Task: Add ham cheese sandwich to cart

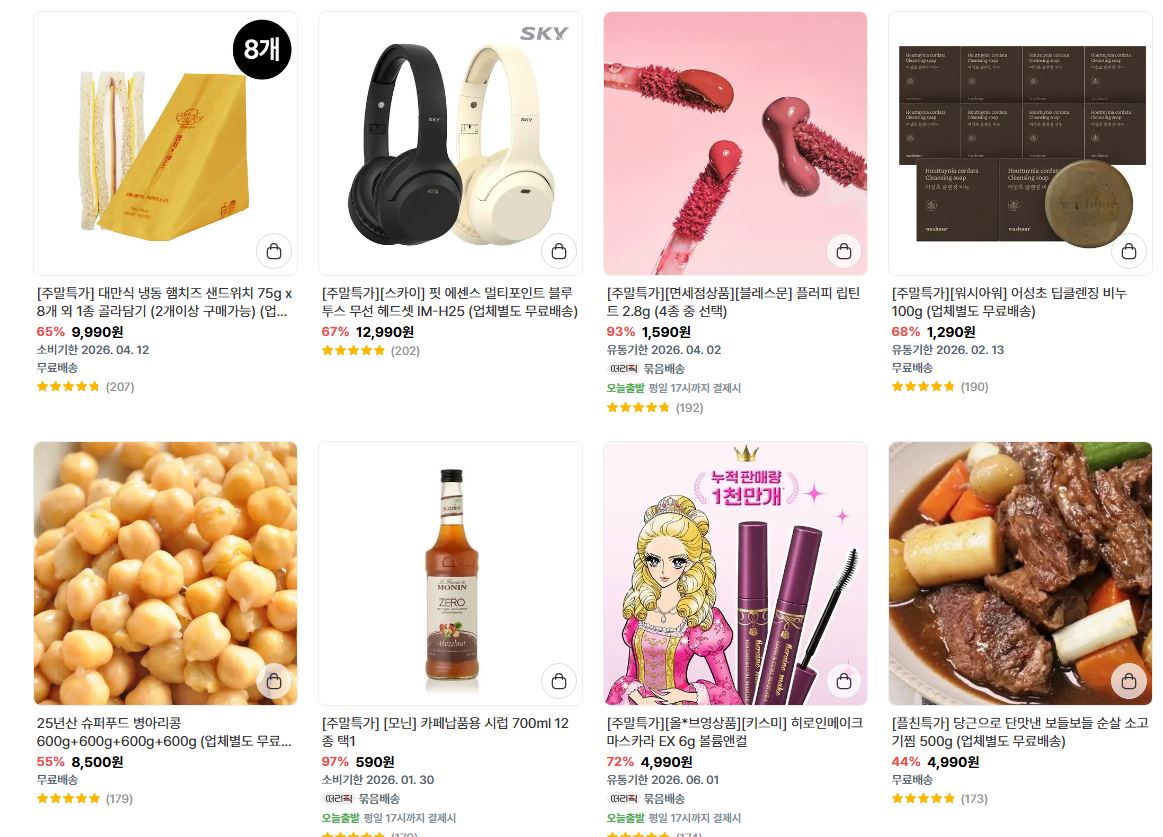Action: [274, 251]
